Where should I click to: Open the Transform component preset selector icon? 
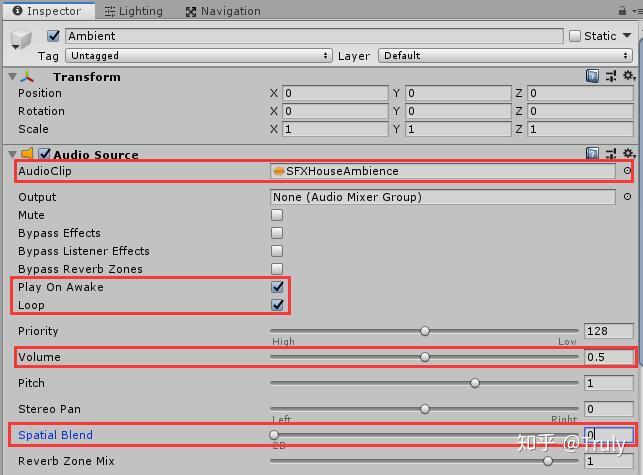(x=611, y=76)
